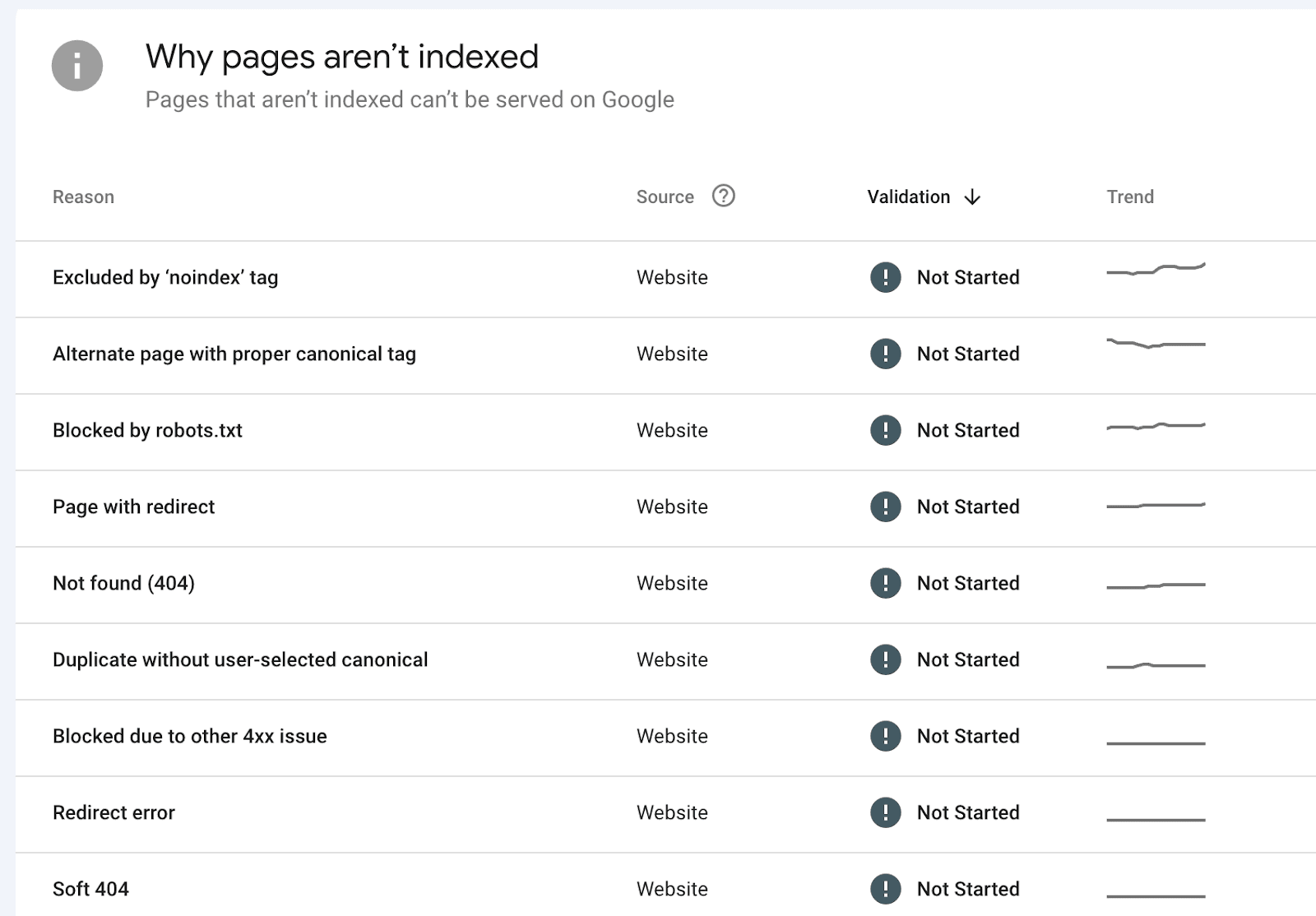The height and width of the screenshot is (916, 1316).
Task: Sort the table by the Source column header
Action: point(665,197)
